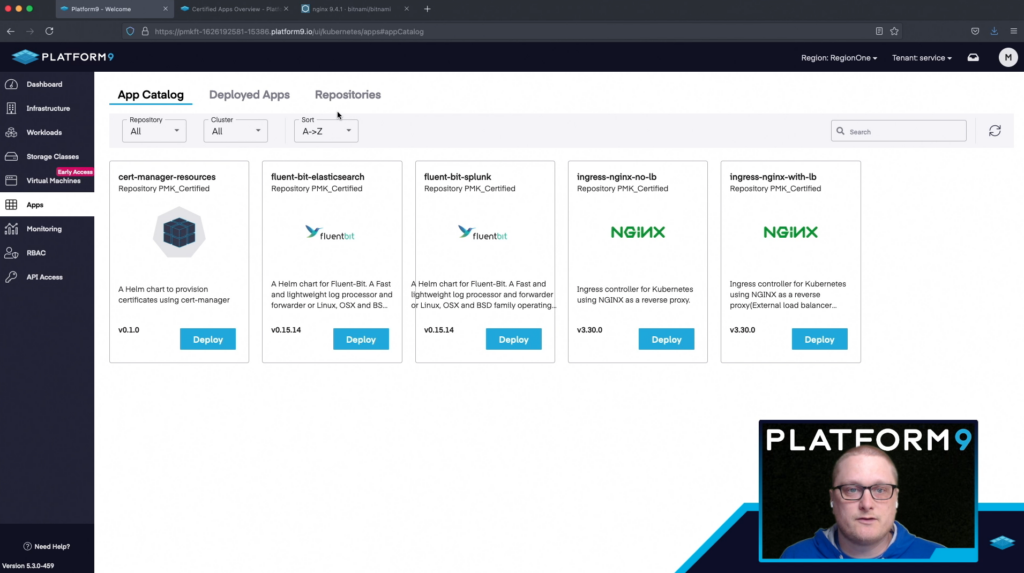
Task: Open the notifications inbox icon in header
Action: click(973, 57)
